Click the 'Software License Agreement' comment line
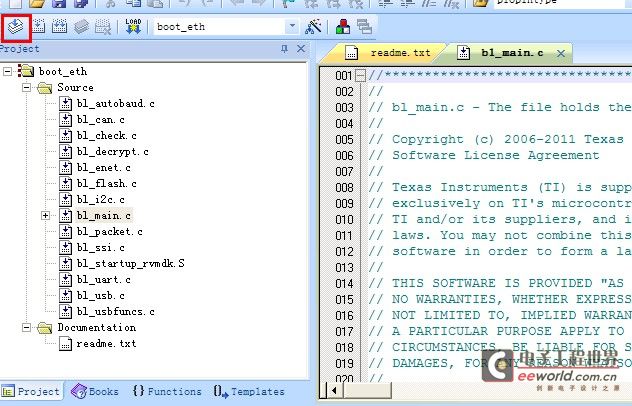Viewport: 632px width, 406px height. click(x=484, y=156)
